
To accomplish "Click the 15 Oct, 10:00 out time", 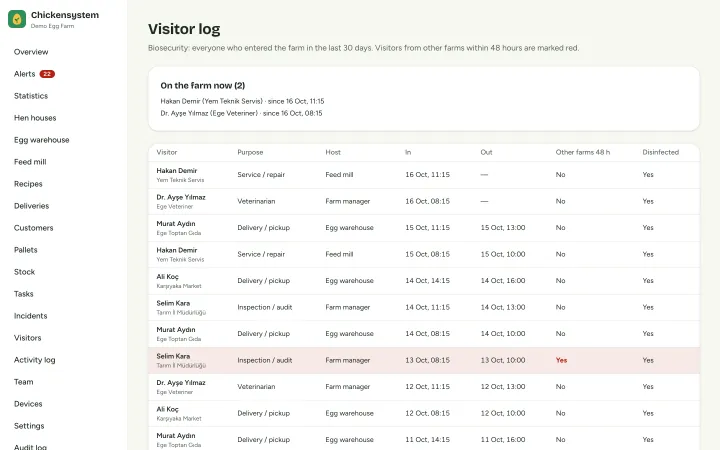I will (x=503, y=254).
